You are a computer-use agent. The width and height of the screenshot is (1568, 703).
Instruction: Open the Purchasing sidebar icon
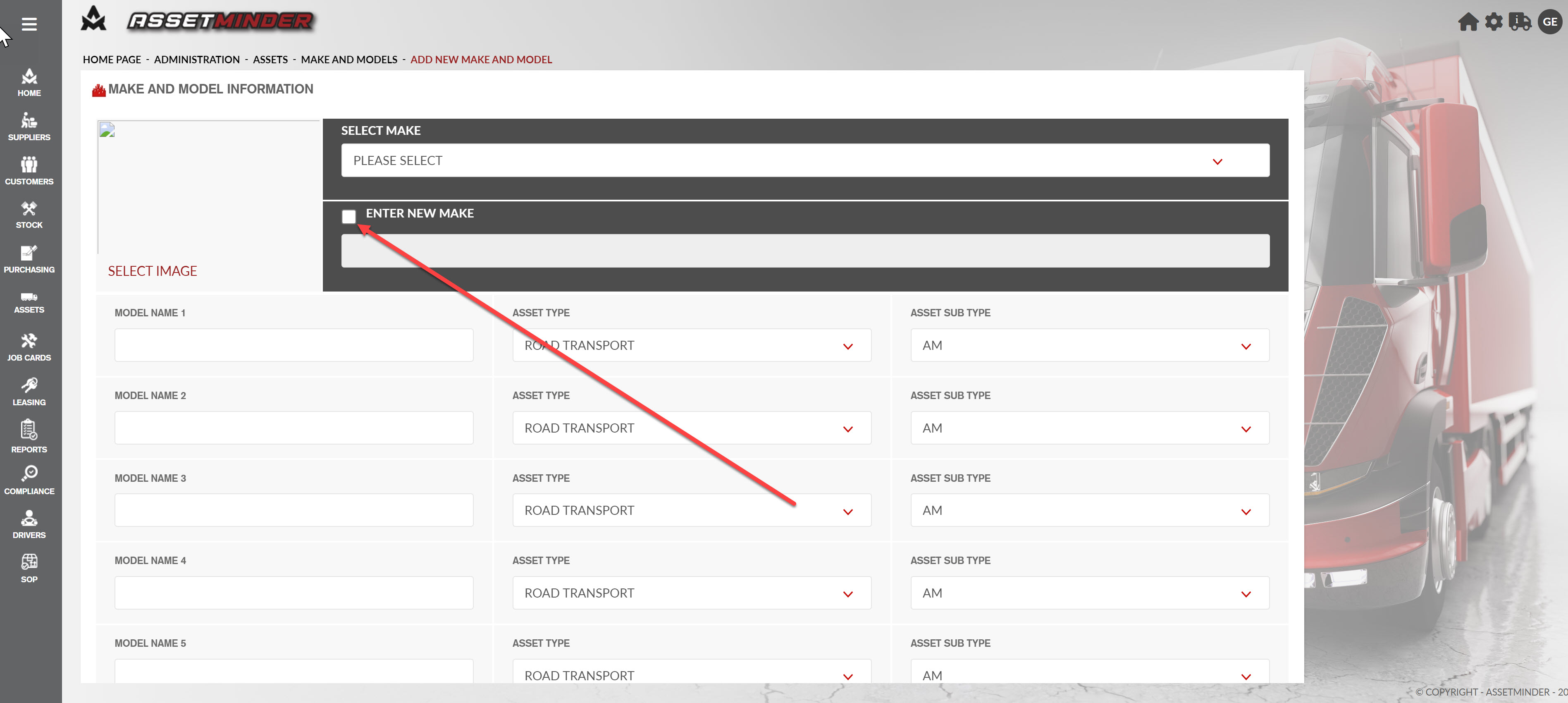pos(29,259)
